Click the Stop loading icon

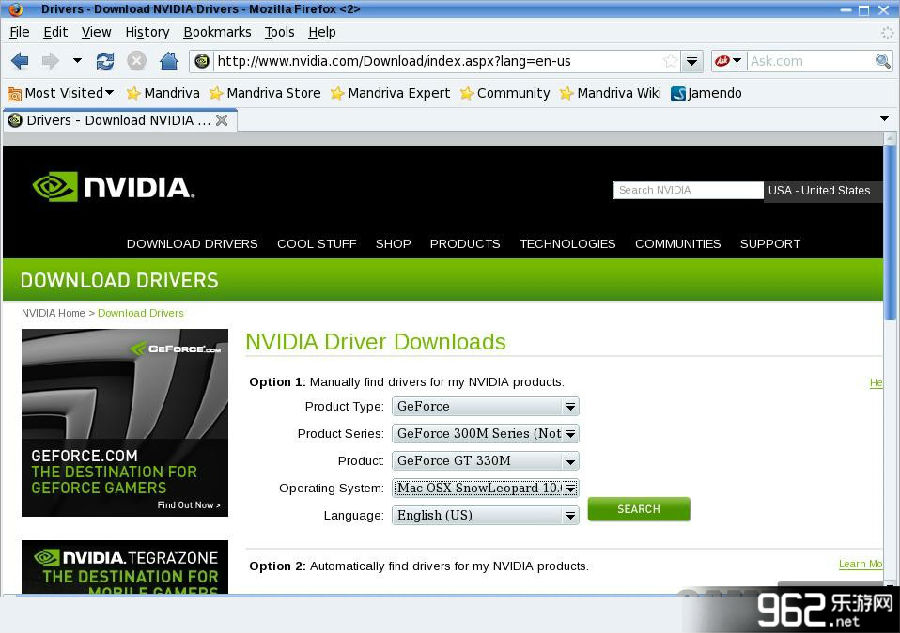[137, 61]
